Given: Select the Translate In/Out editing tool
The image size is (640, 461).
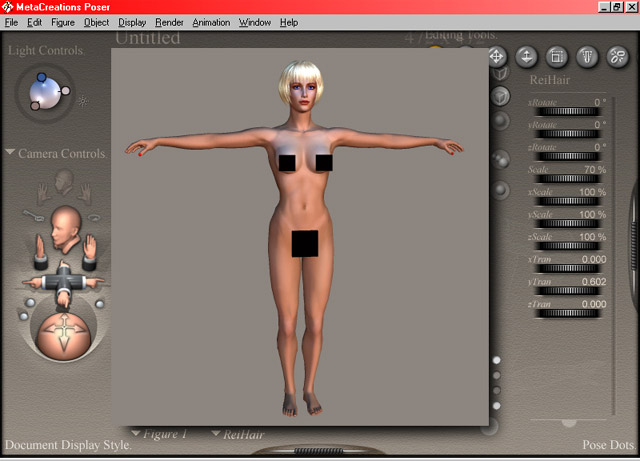Looking at the screenshot, I should (x=527, y=57).
